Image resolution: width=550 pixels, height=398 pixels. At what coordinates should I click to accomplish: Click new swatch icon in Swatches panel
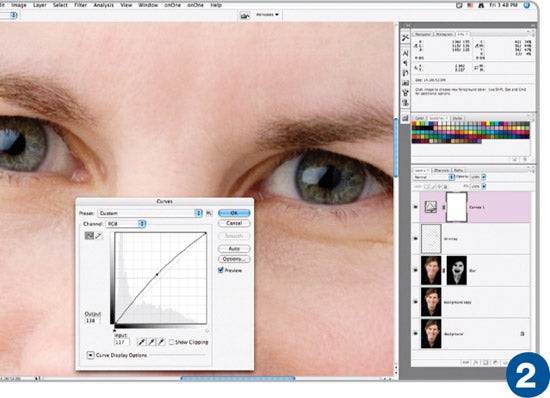(x=515, y=159)
